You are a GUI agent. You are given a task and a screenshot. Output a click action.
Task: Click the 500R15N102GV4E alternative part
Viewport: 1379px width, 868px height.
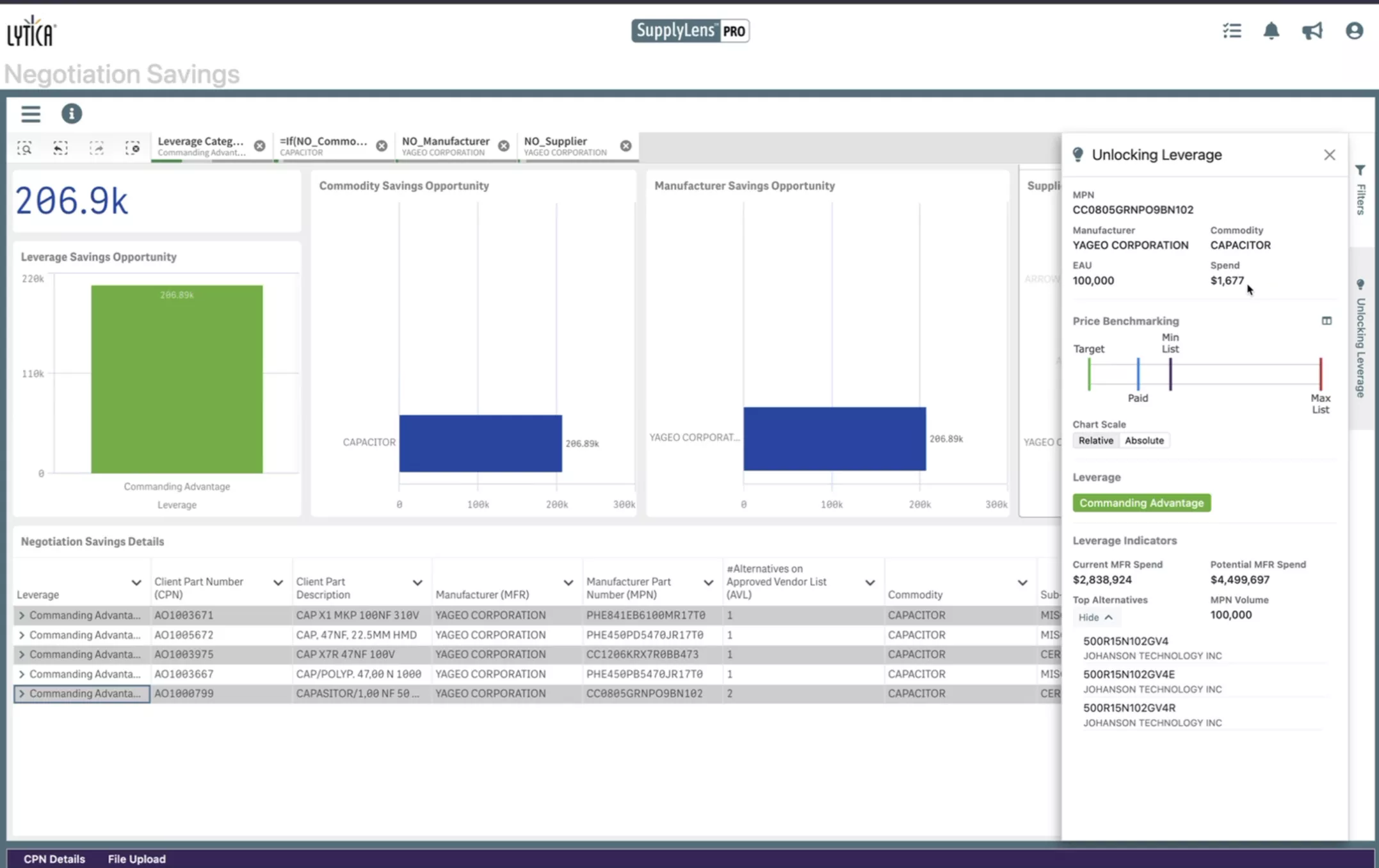click(1128, 674)
